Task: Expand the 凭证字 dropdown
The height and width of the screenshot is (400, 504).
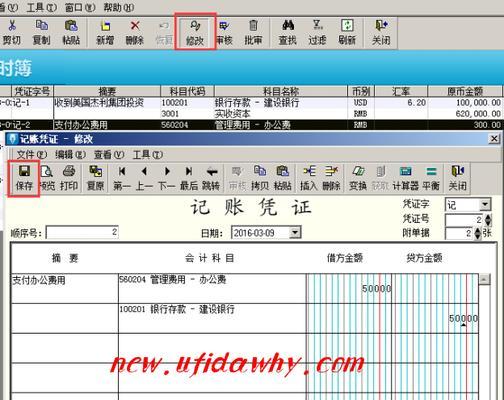Action: pos(485,204)
